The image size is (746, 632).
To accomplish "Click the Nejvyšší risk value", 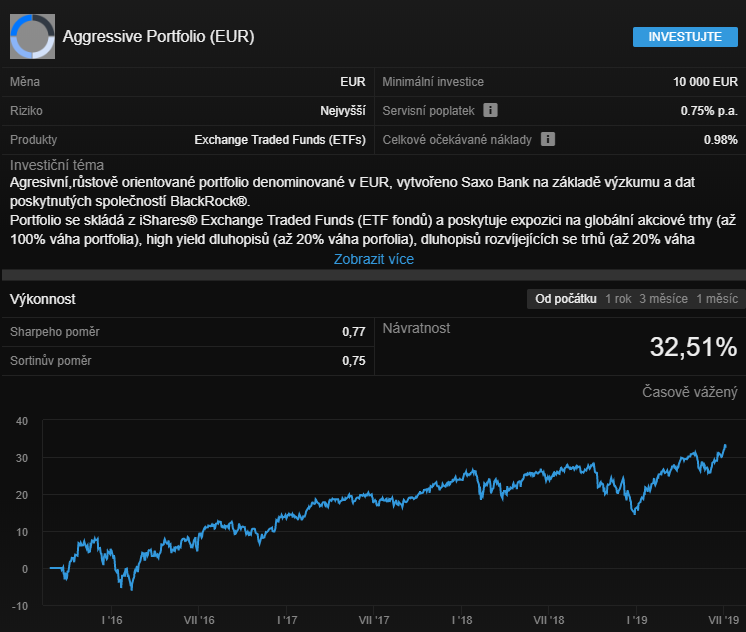I will pos(343,111).
